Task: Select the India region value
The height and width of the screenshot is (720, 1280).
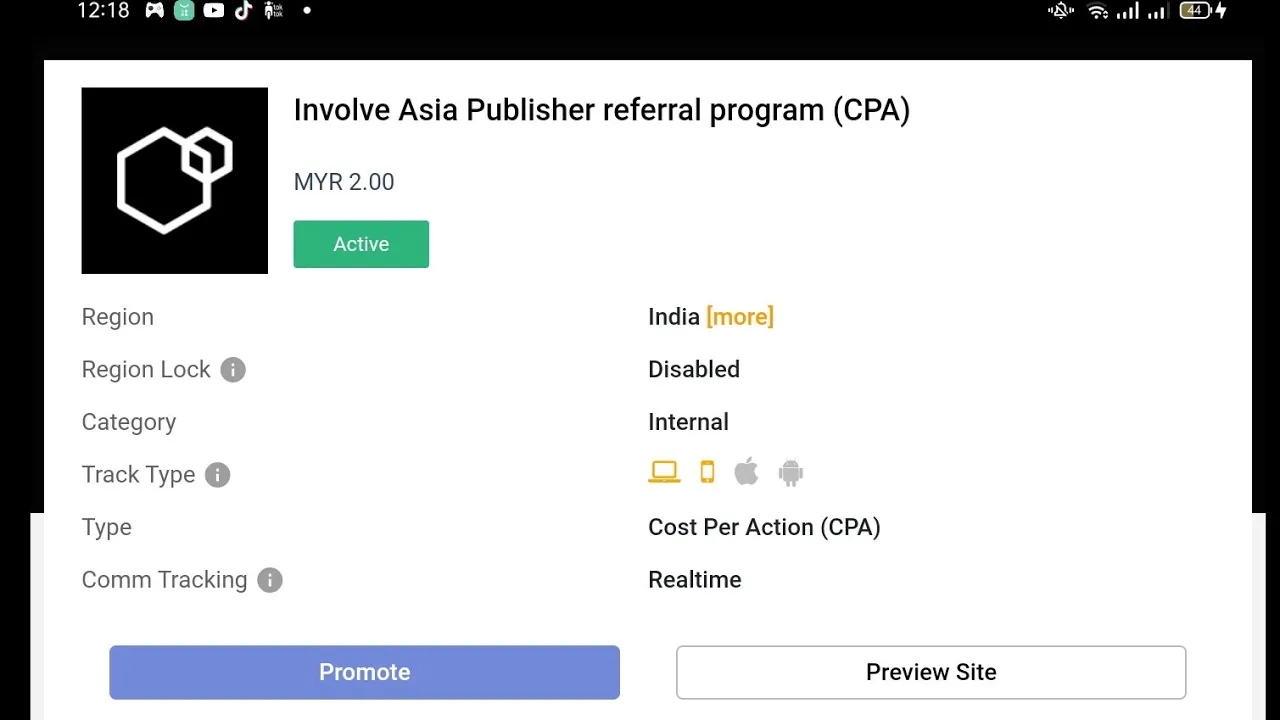Action: [x=674, y=317]
